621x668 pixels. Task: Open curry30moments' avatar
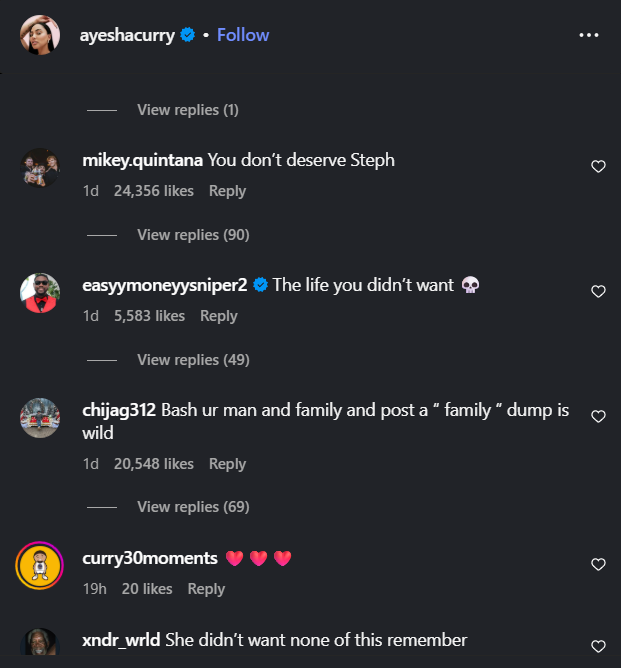(x=40, y=565)
